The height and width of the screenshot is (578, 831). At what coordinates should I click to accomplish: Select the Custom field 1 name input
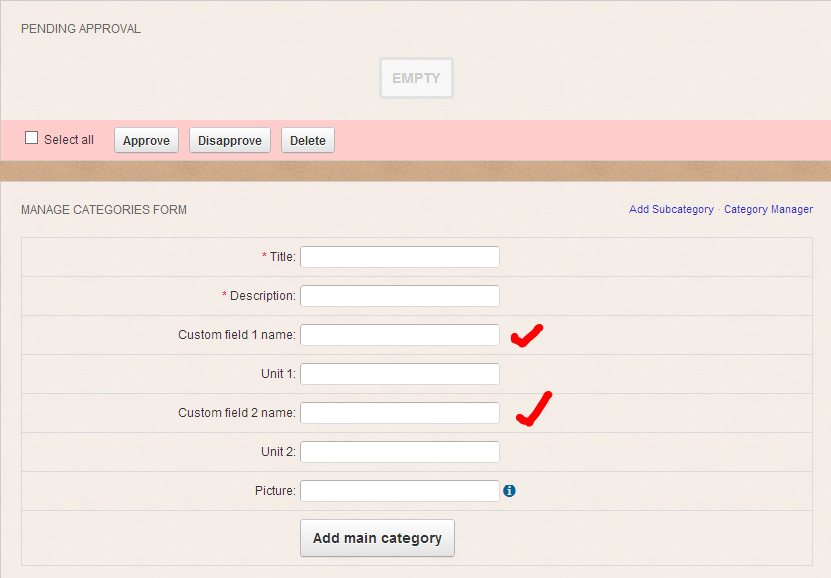(399, 335)
